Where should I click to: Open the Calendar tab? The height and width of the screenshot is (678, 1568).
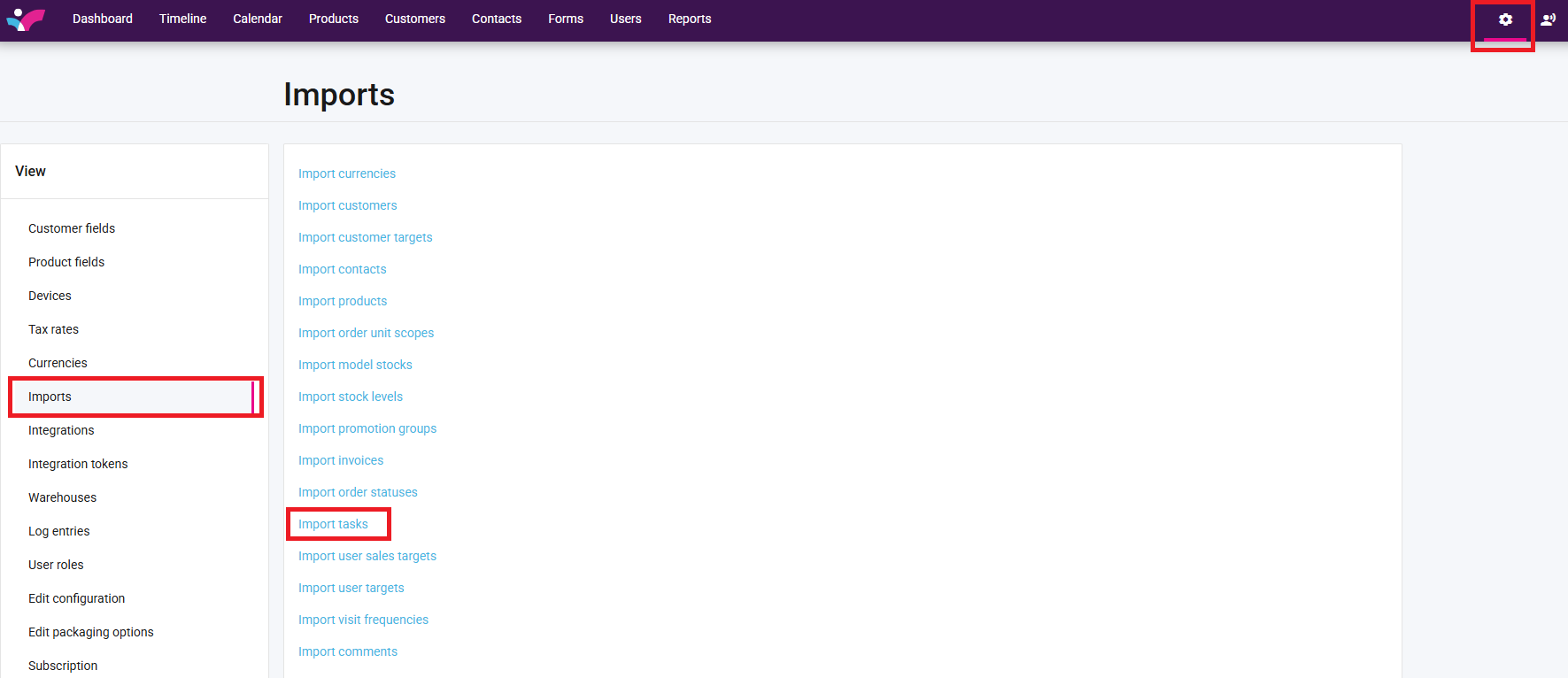pyautogui.click(x=258, y=19)
